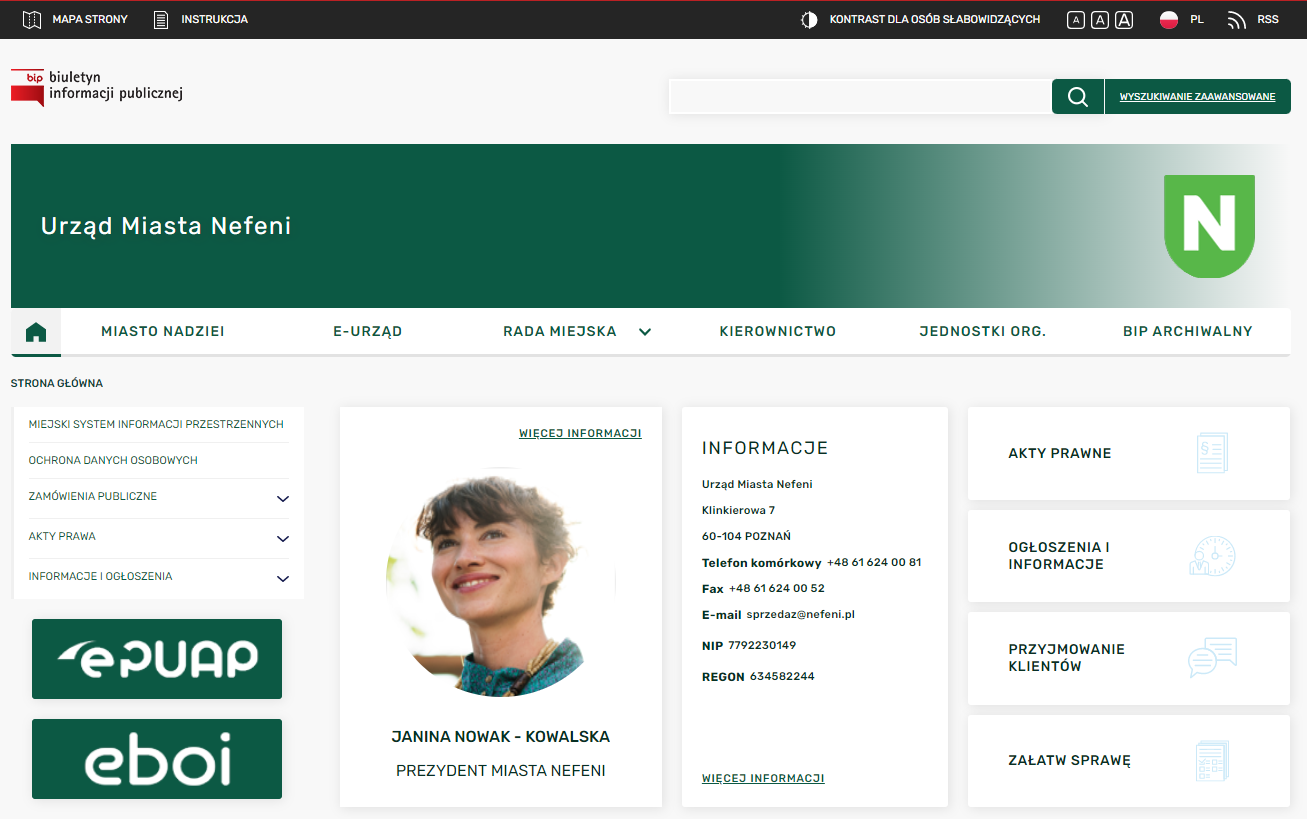The width and height of the screenshot is (1307, 819).
Task: Open the Kierownictwo menu item
Action: click(x=778, y=332)
